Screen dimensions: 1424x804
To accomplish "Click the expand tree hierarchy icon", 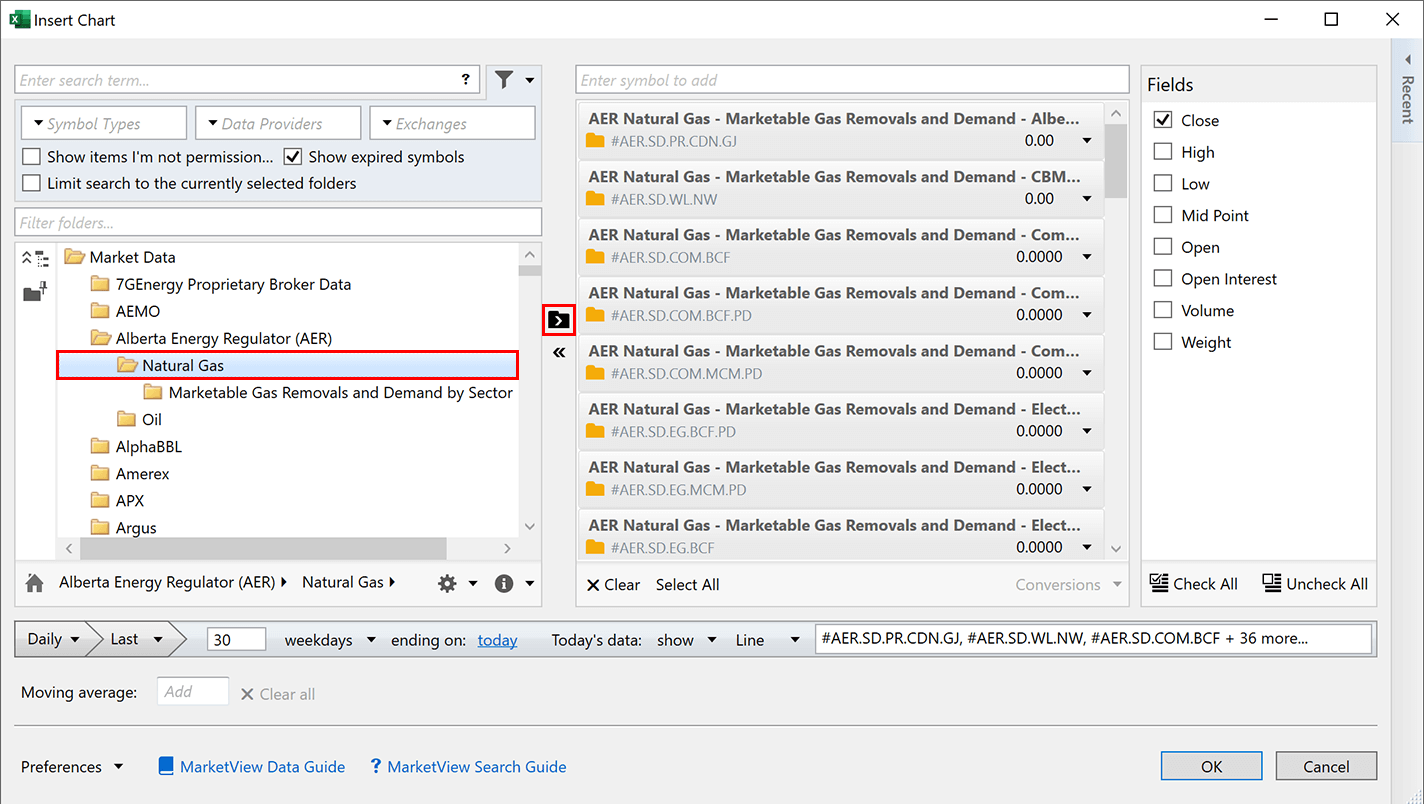I will pyautogui.click(x=35, y=259).
